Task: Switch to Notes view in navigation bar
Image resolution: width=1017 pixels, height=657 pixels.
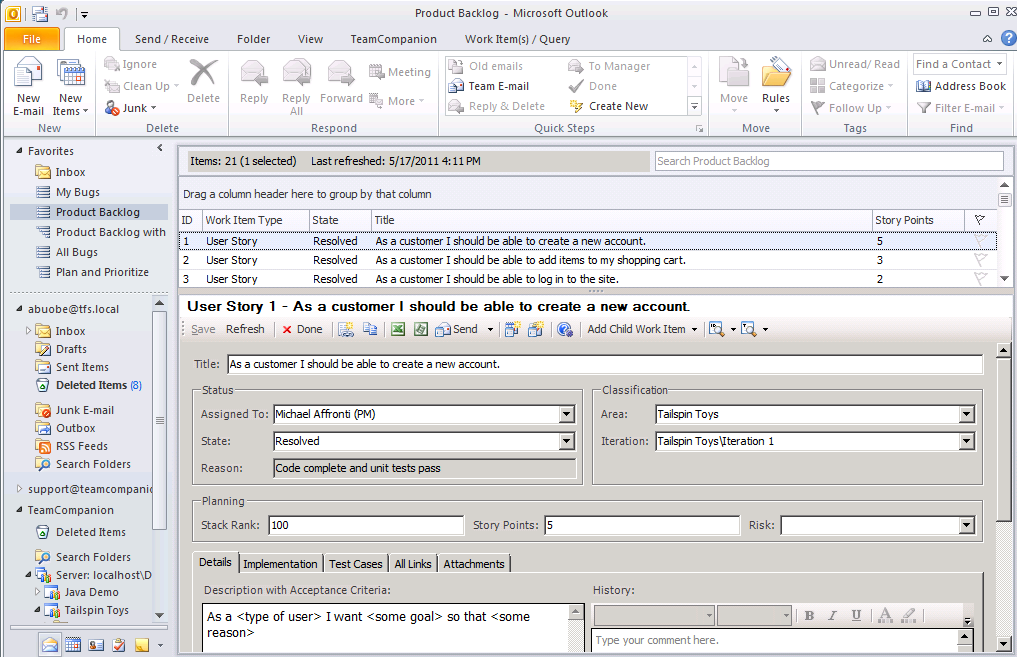Action: point(141,645)
